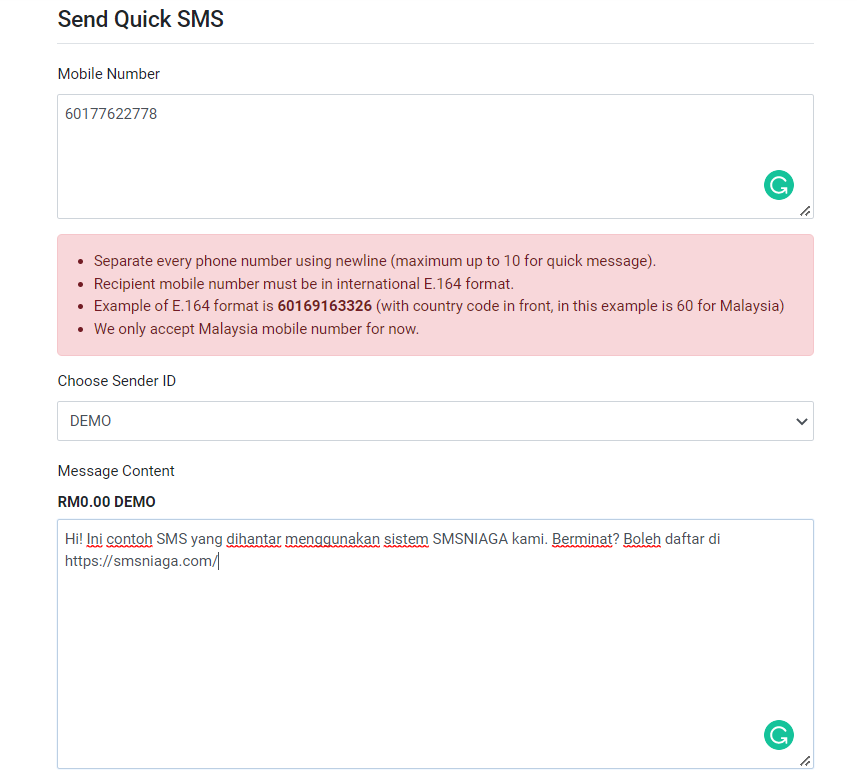Click the underlined word 'Boleh'

pos(642,539)
